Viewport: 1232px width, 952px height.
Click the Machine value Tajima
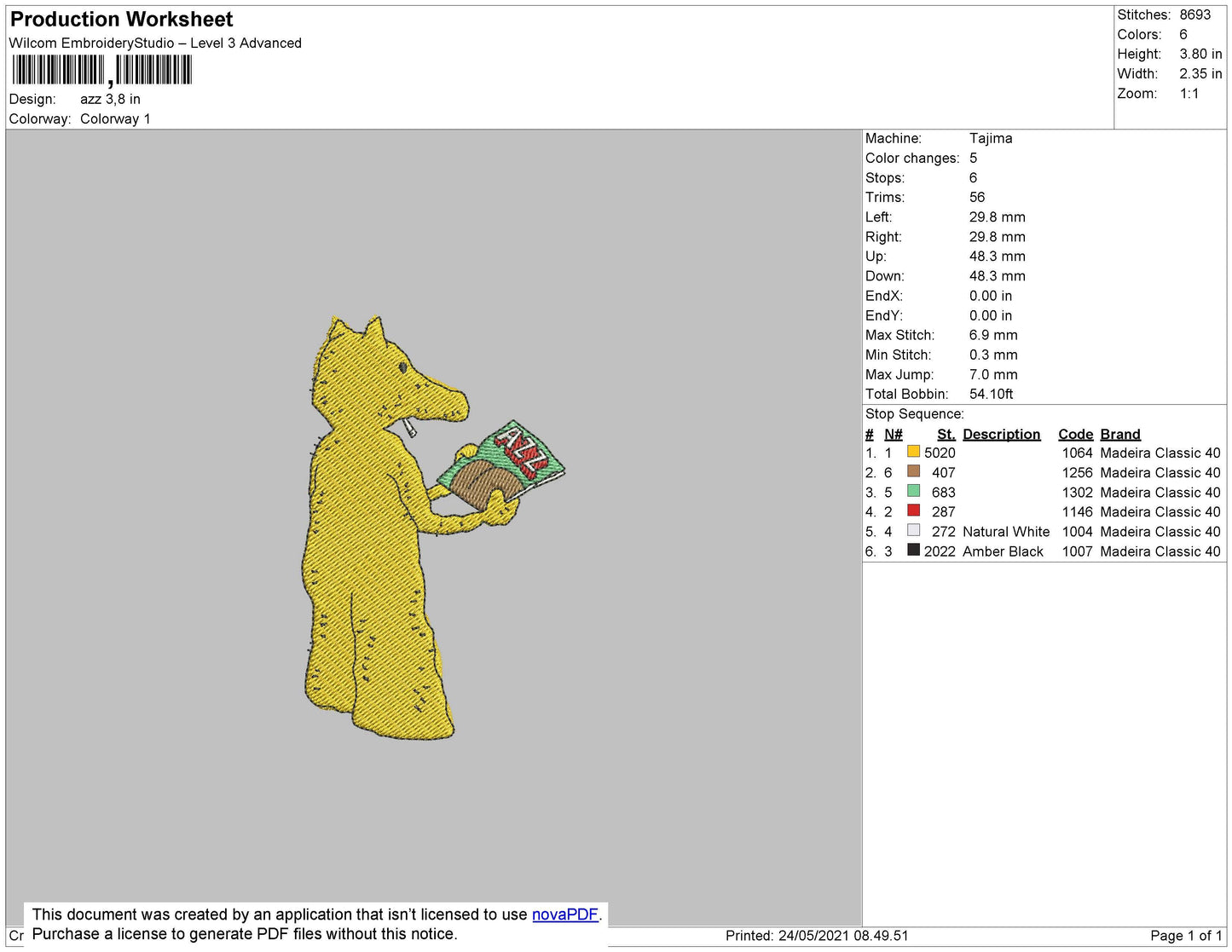click(991, 138)
